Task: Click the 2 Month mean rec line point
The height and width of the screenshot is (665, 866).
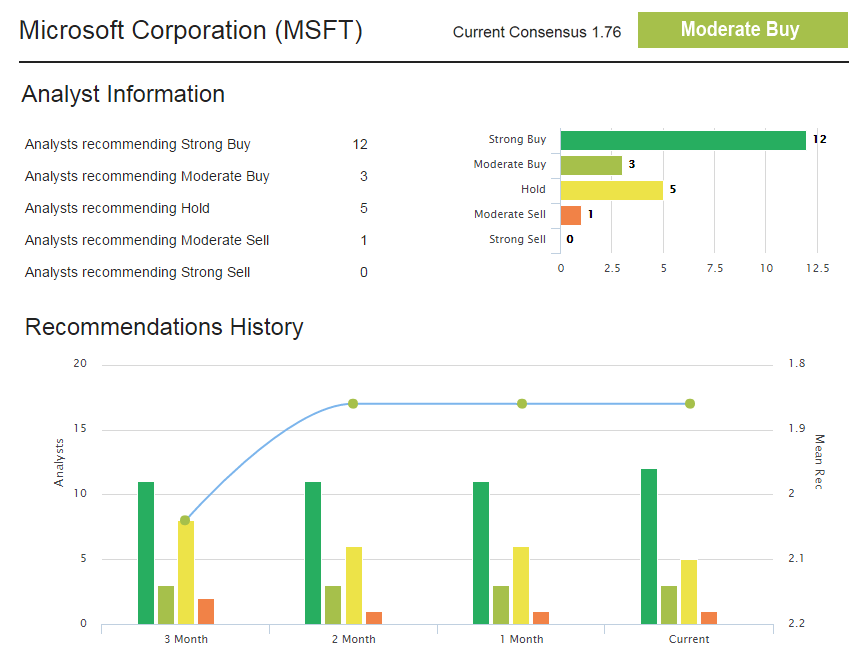Action: click(353, 404)
